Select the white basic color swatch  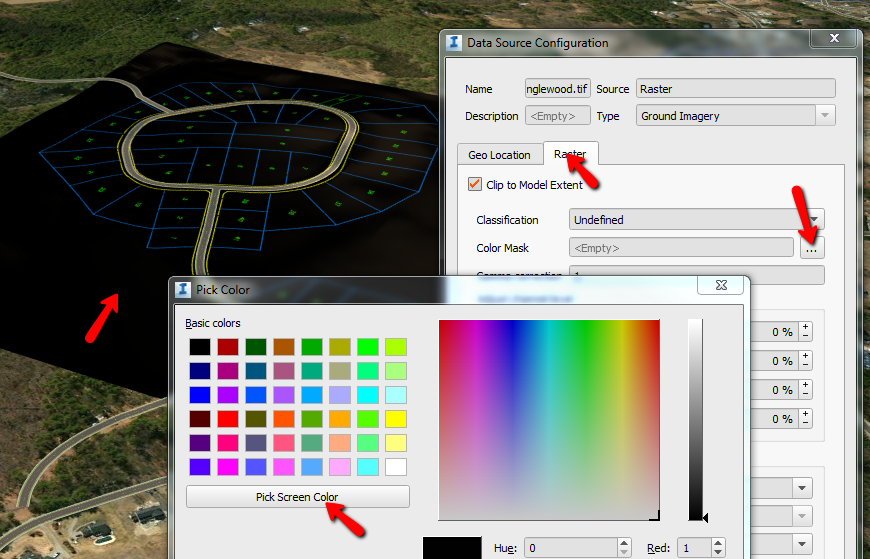396,467
